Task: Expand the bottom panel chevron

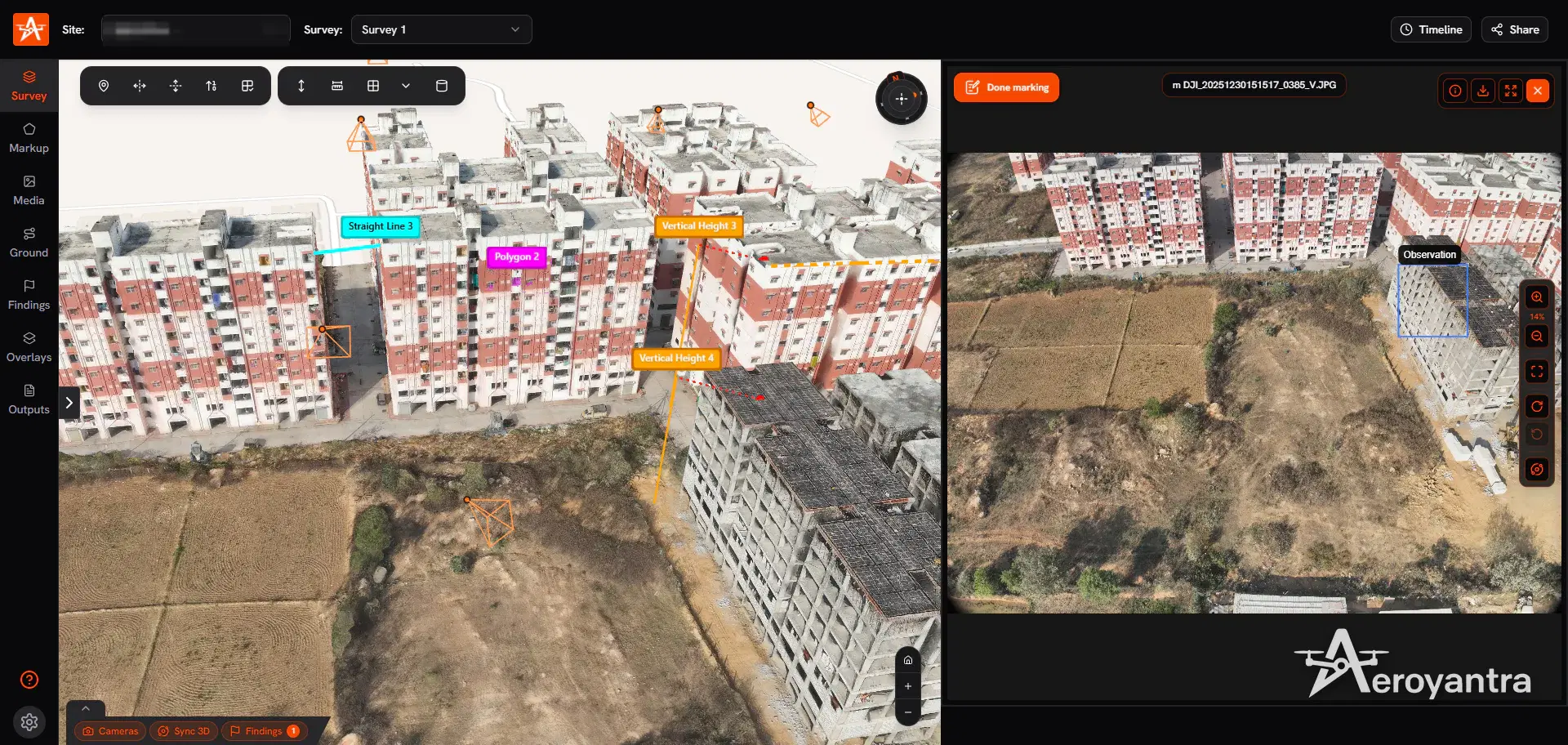Action: point(86,709)
